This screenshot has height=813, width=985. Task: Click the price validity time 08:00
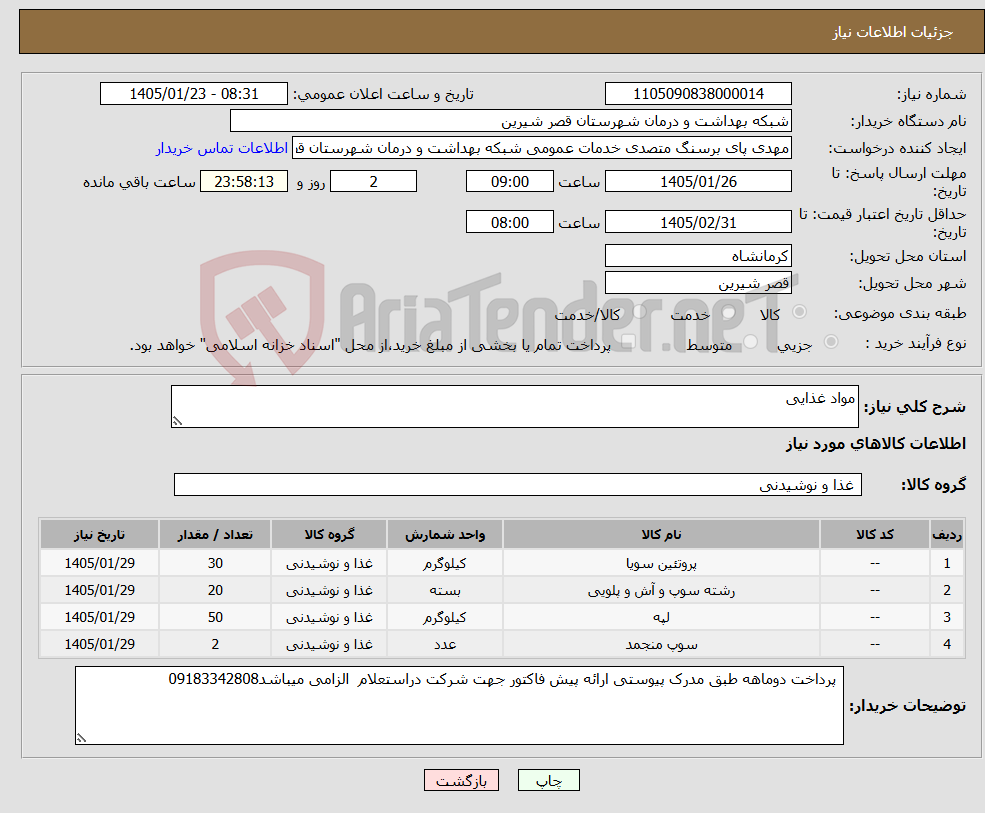[509, 222]
